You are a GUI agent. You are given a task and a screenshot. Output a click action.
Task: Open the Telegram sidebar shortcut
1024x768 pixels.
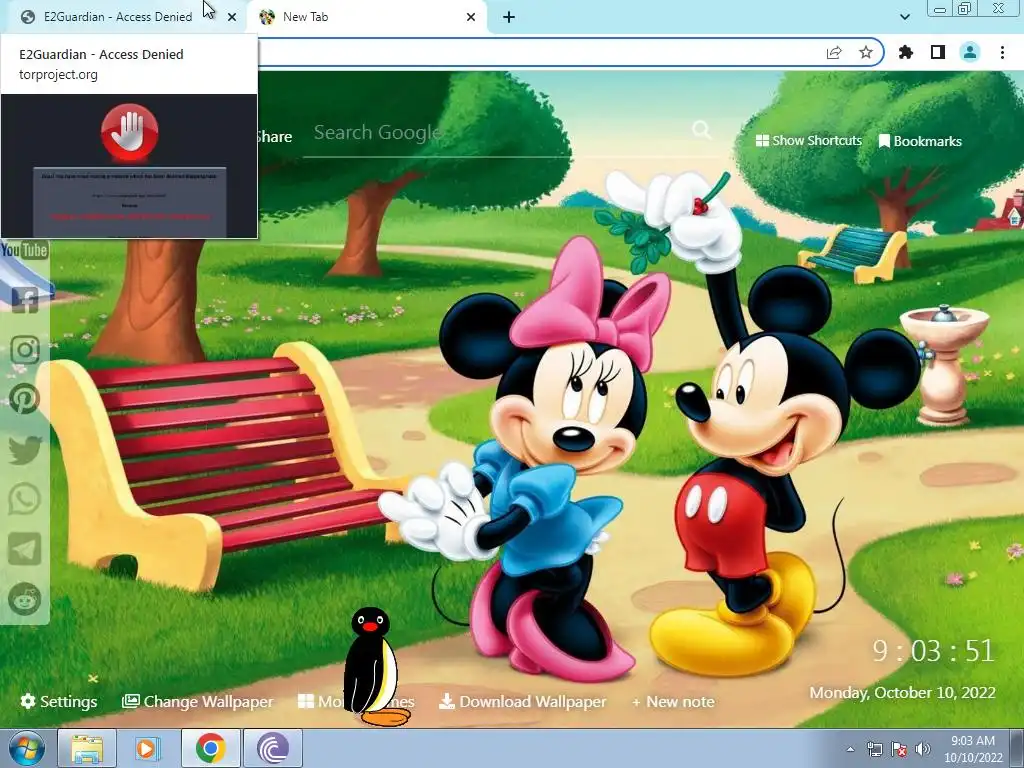tap(25, 549)
